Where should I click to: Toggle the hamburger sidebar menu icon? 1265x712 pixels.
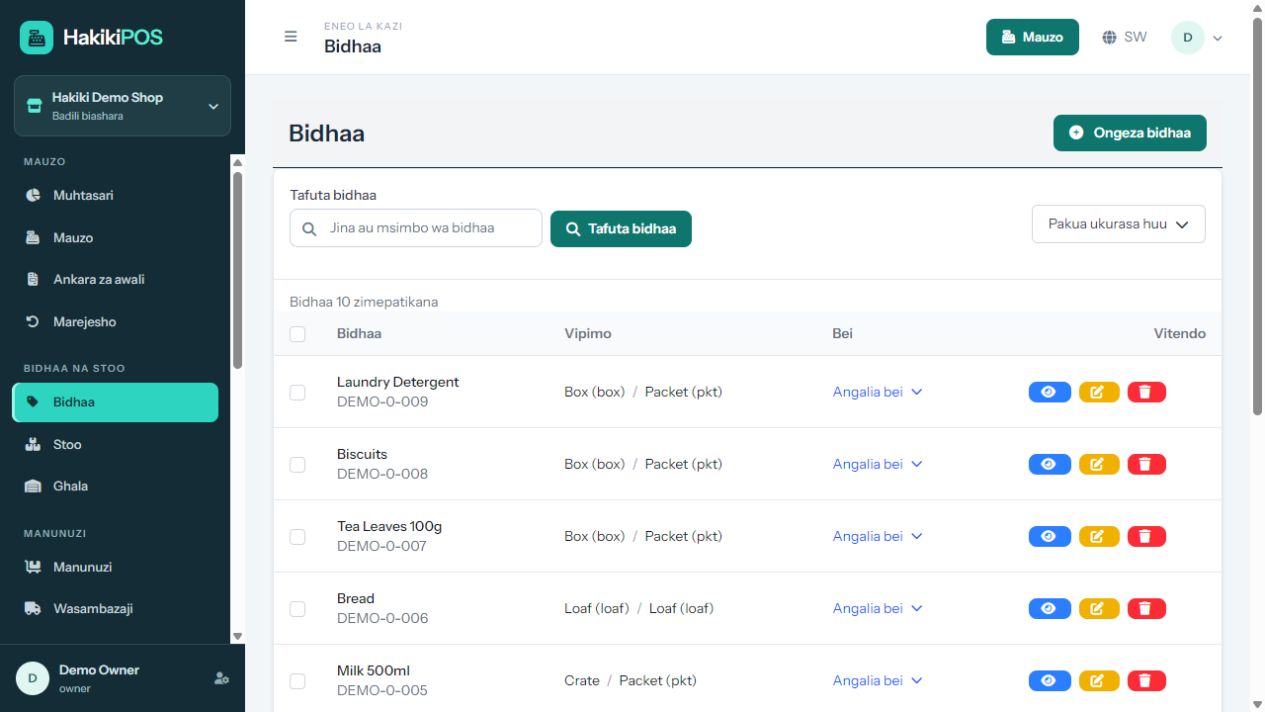[x=291, y=36]
